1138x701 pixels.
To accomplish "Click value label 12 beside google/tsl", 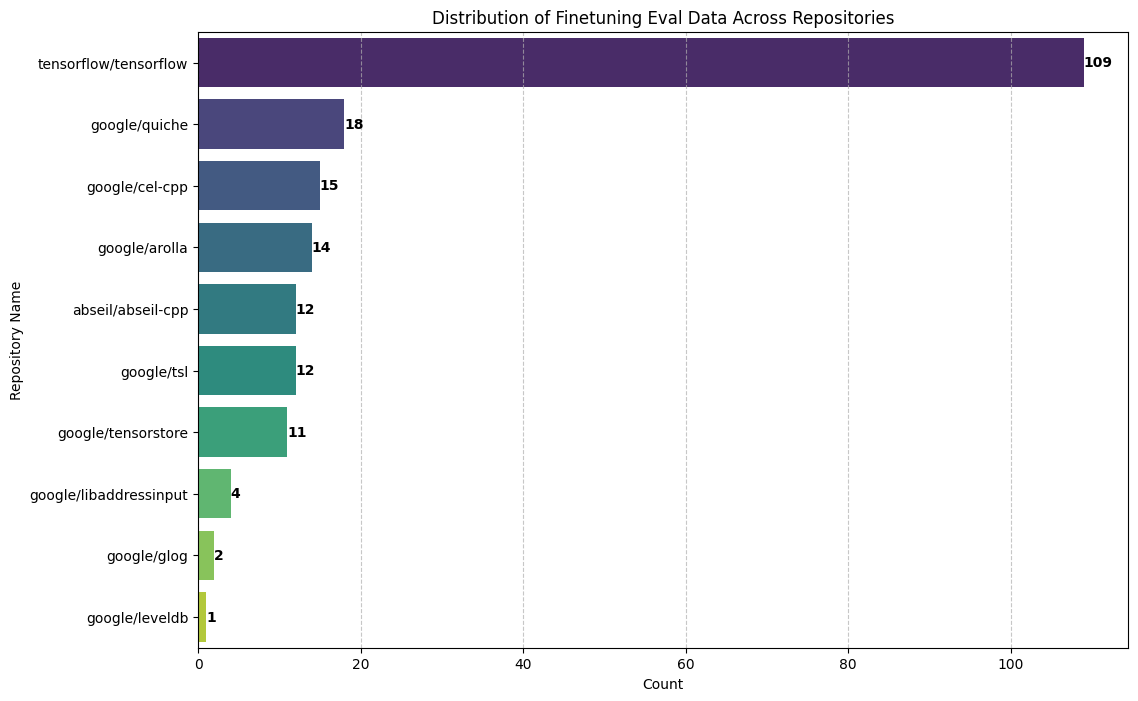I will [306, 371].
